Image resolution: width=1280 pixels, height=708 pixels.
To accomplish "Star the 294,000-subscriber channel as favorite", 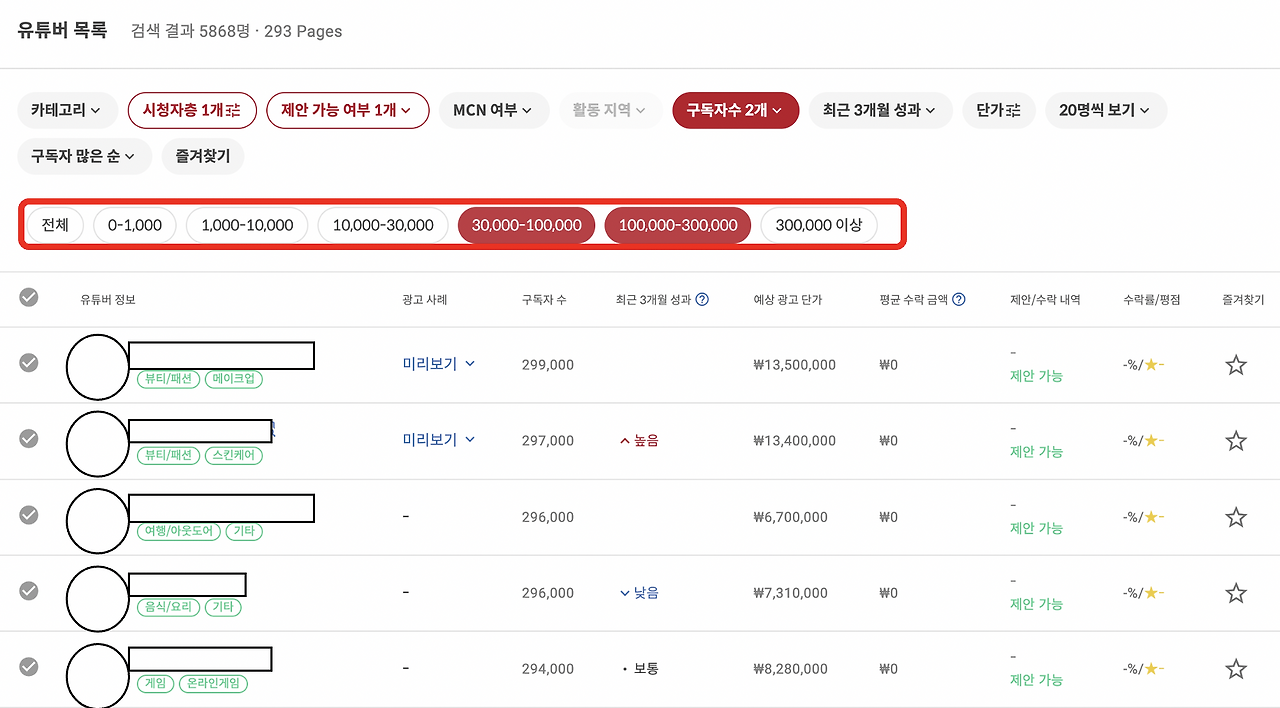I will click(x=1236, y=668).
